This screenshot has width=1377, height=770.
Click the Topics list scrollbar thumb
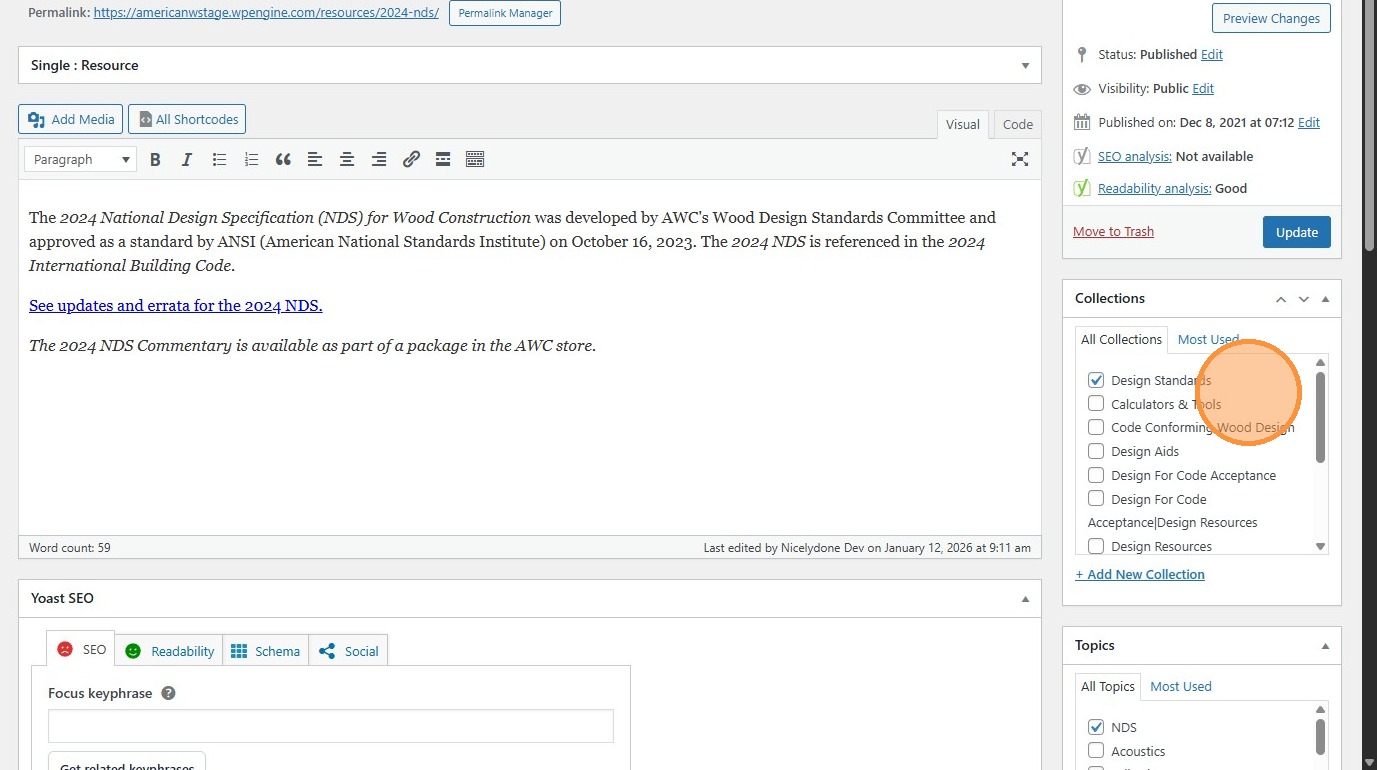pos(1320,737)
